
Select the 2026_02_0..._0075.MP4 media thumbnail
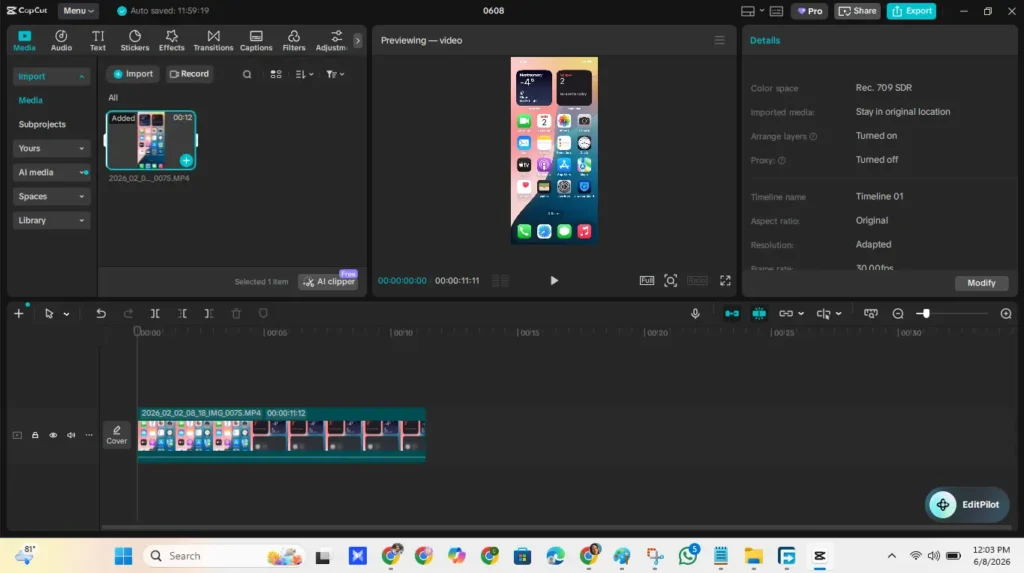coord(151,140)
